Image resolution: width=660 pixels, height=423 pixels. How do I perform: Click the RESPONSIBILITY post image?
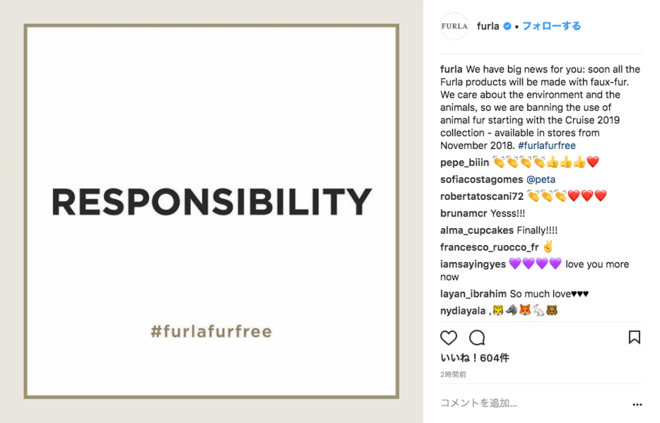coord(211,211)
